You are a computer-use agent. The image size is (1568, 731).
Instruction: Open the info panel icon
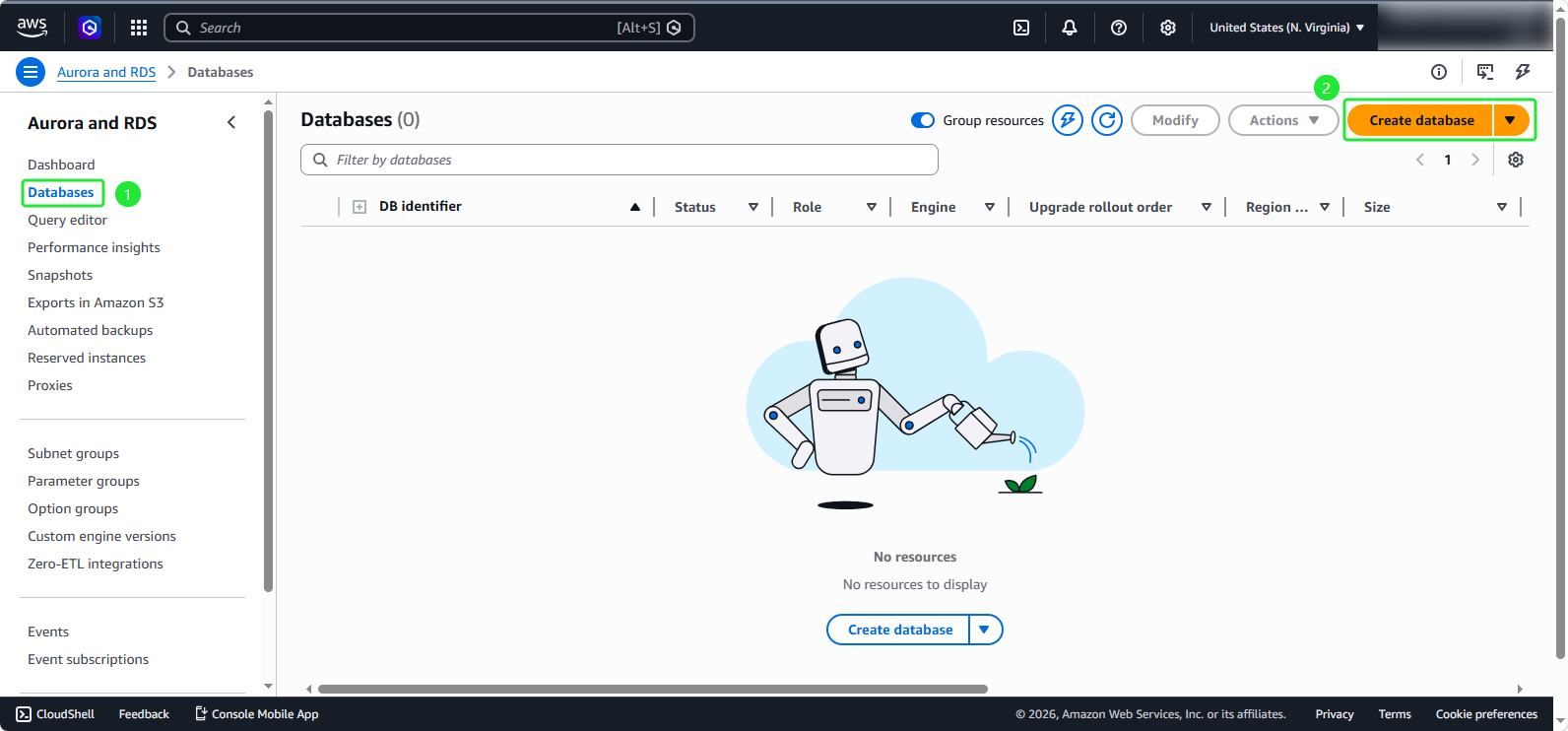(1439, 72)
